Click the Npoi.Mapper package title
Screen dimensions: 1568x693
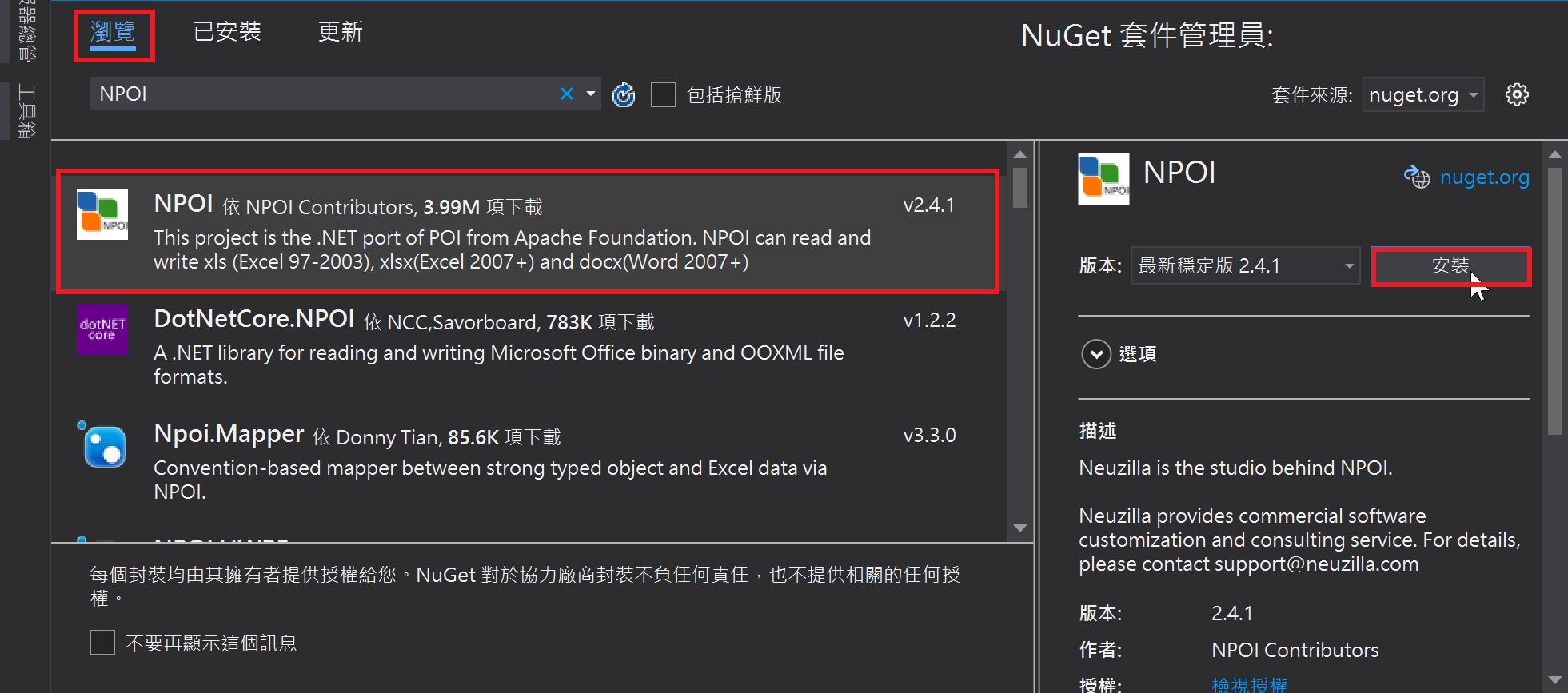click(x=229, y=434)
